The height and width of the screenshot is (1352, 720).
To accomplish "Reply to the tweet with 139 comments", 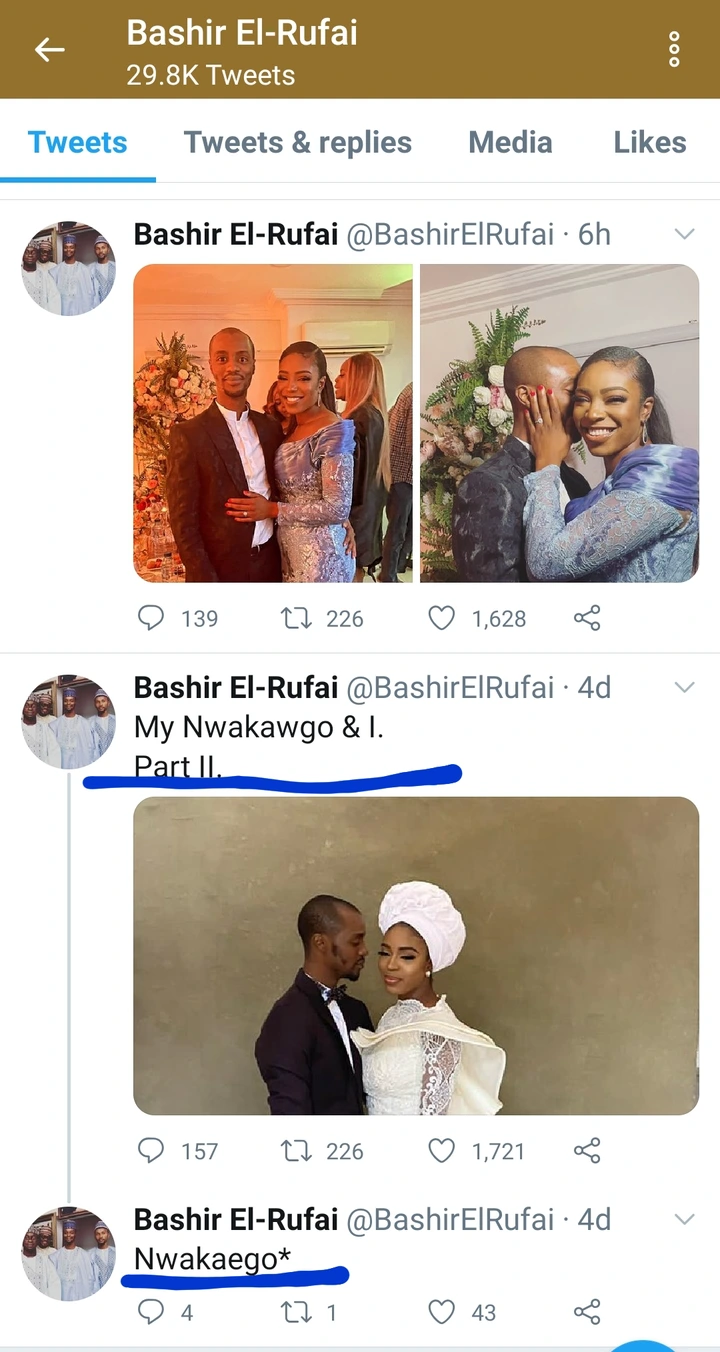I will [150, 618].
